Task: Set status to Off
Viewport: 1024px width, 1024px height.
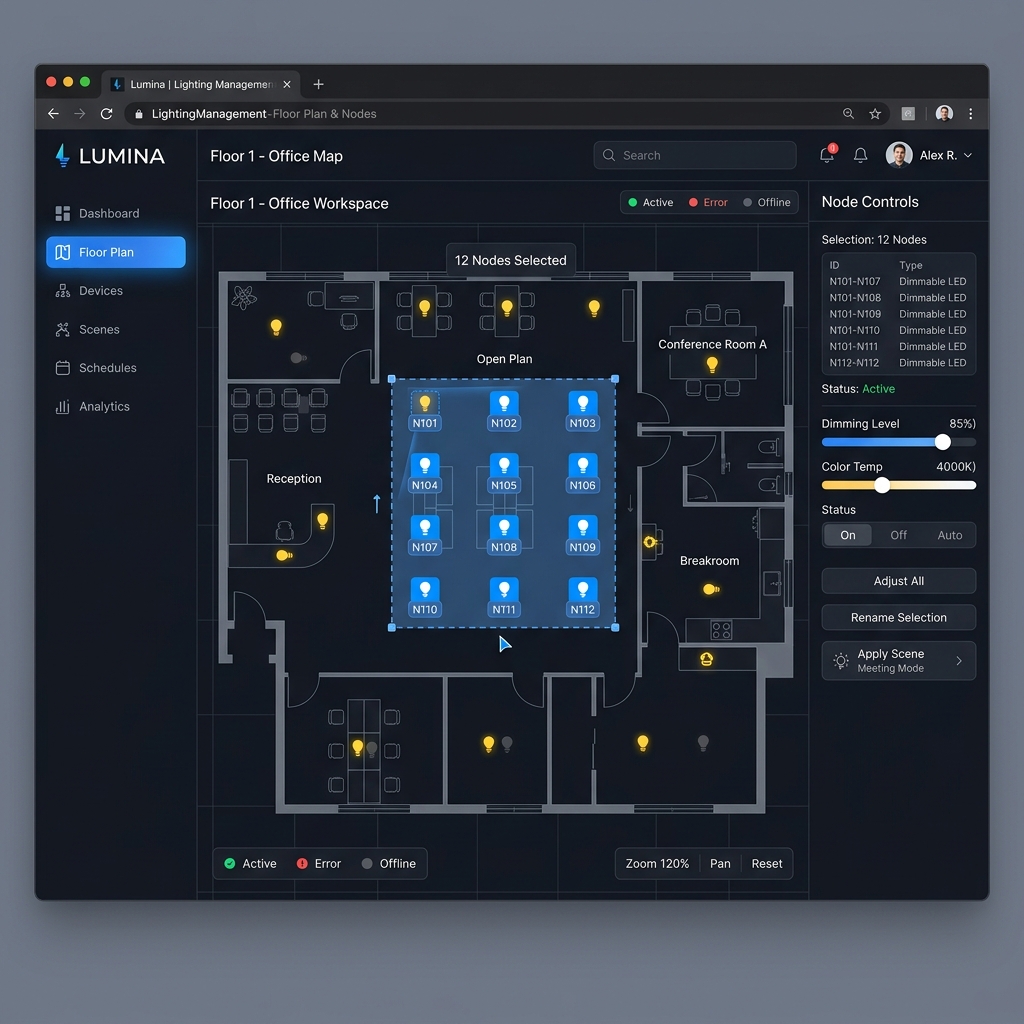Action: point(898,535)
